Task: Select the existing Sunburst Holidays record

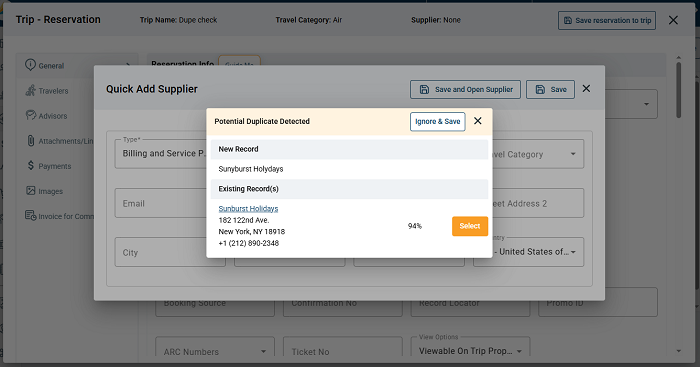Action: 470,226
